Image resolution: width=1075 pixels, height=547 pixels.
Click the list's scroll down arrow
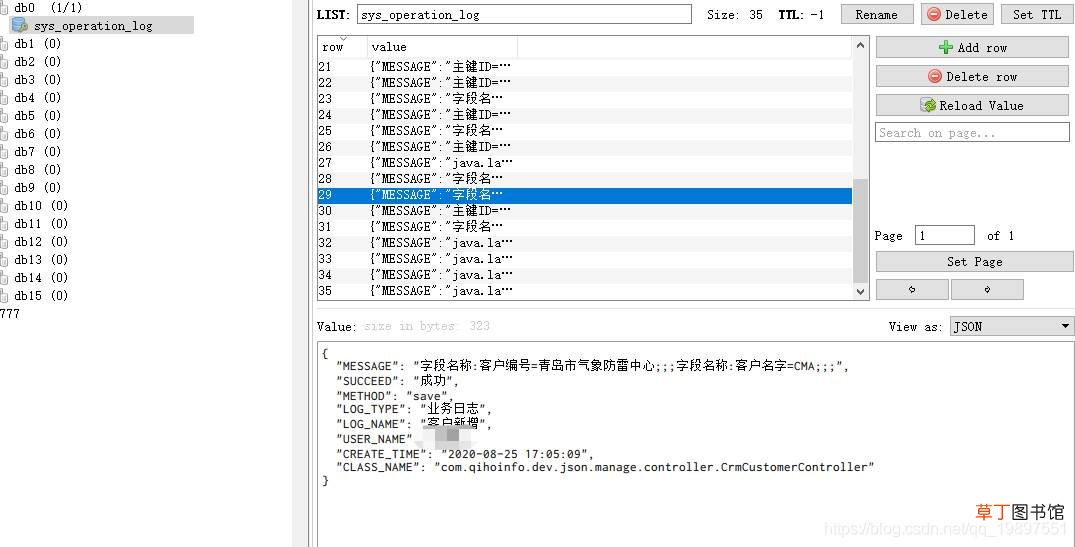pos(860,291)
